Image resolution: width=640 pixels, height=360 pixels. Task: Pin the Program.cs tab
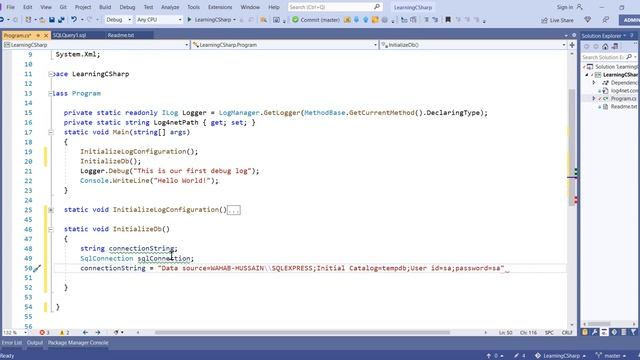tap(38, 36)
